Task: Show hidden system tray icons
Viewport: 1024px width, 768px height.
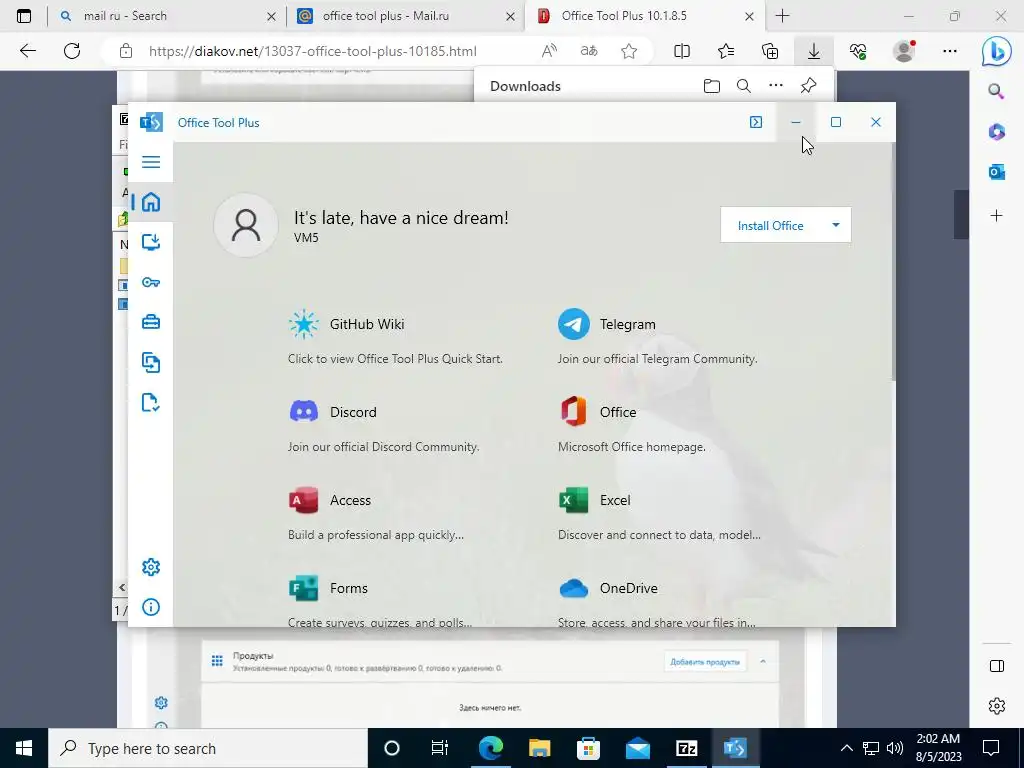Action: coord(846,748)
